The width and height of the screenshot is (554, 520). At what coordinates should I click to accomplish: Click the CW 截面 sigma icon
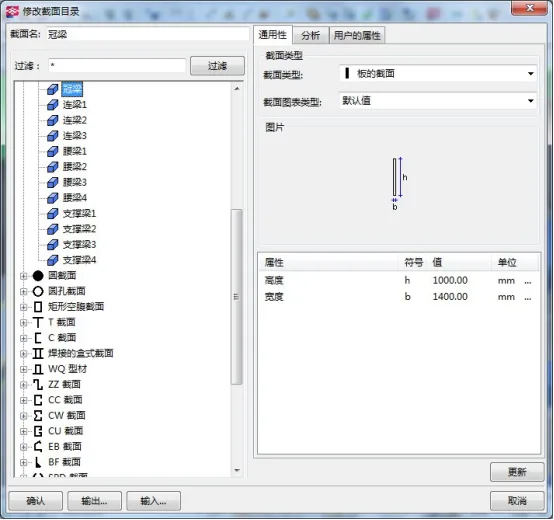point(38,416)
